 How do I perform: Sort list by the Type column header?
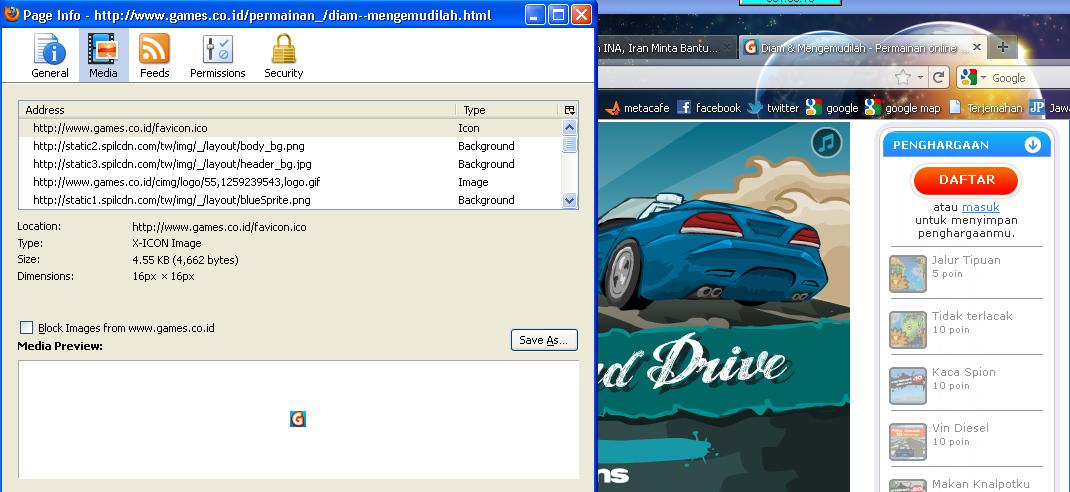(x=507, y=110)
